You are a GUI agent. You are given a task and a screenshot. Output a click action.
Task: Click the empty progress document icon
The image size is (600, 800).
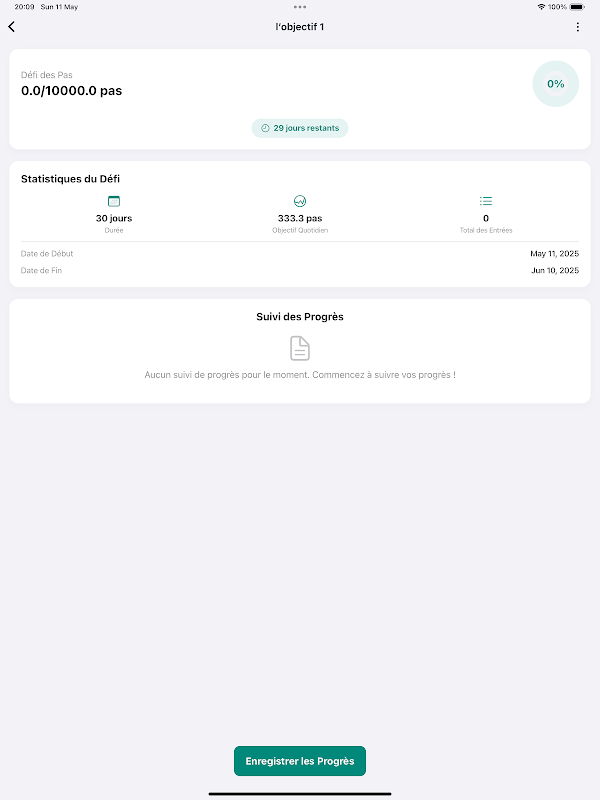coord(300,348)
